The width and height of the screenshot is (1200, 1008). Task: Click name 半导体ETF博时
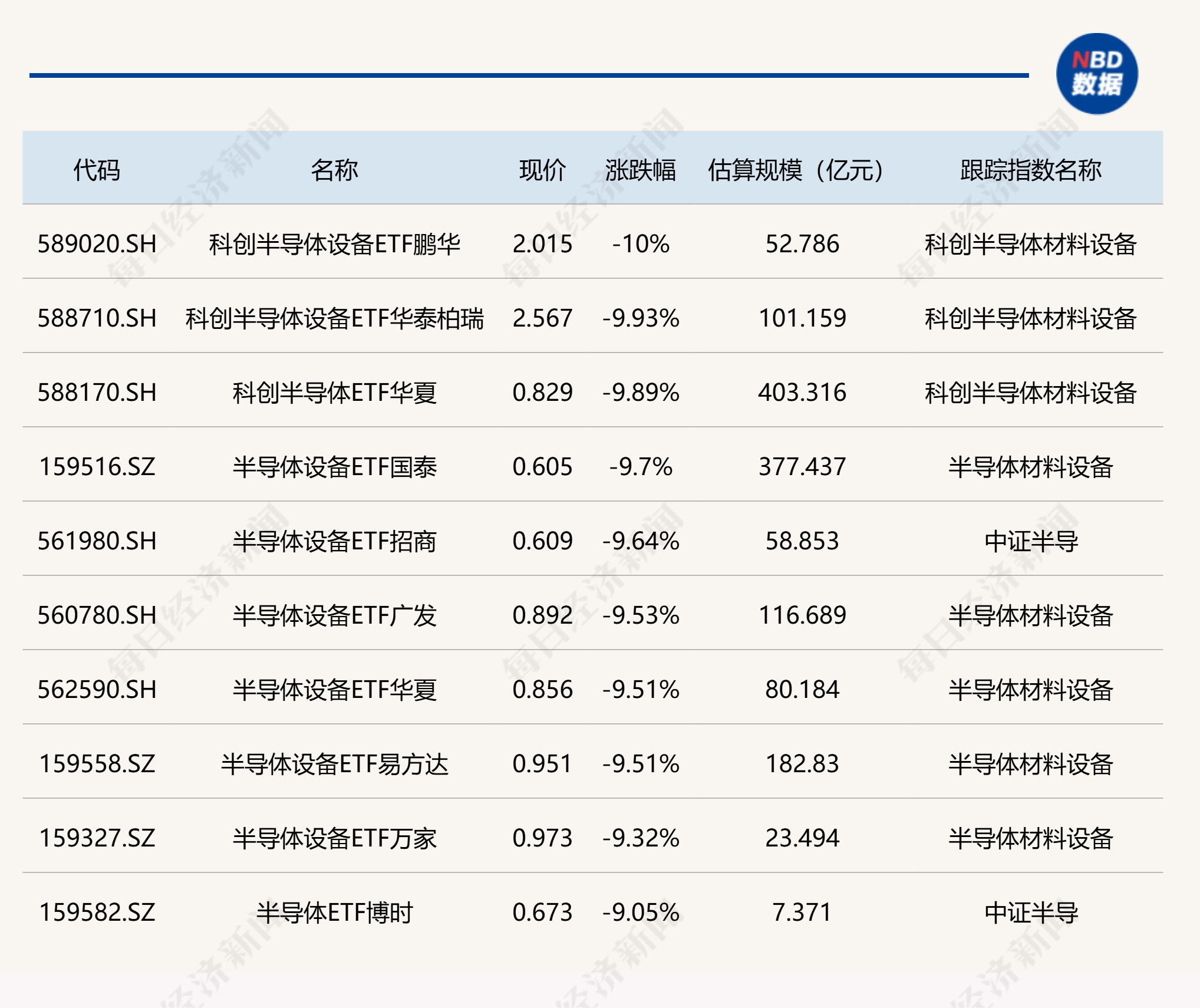(334, 913)
